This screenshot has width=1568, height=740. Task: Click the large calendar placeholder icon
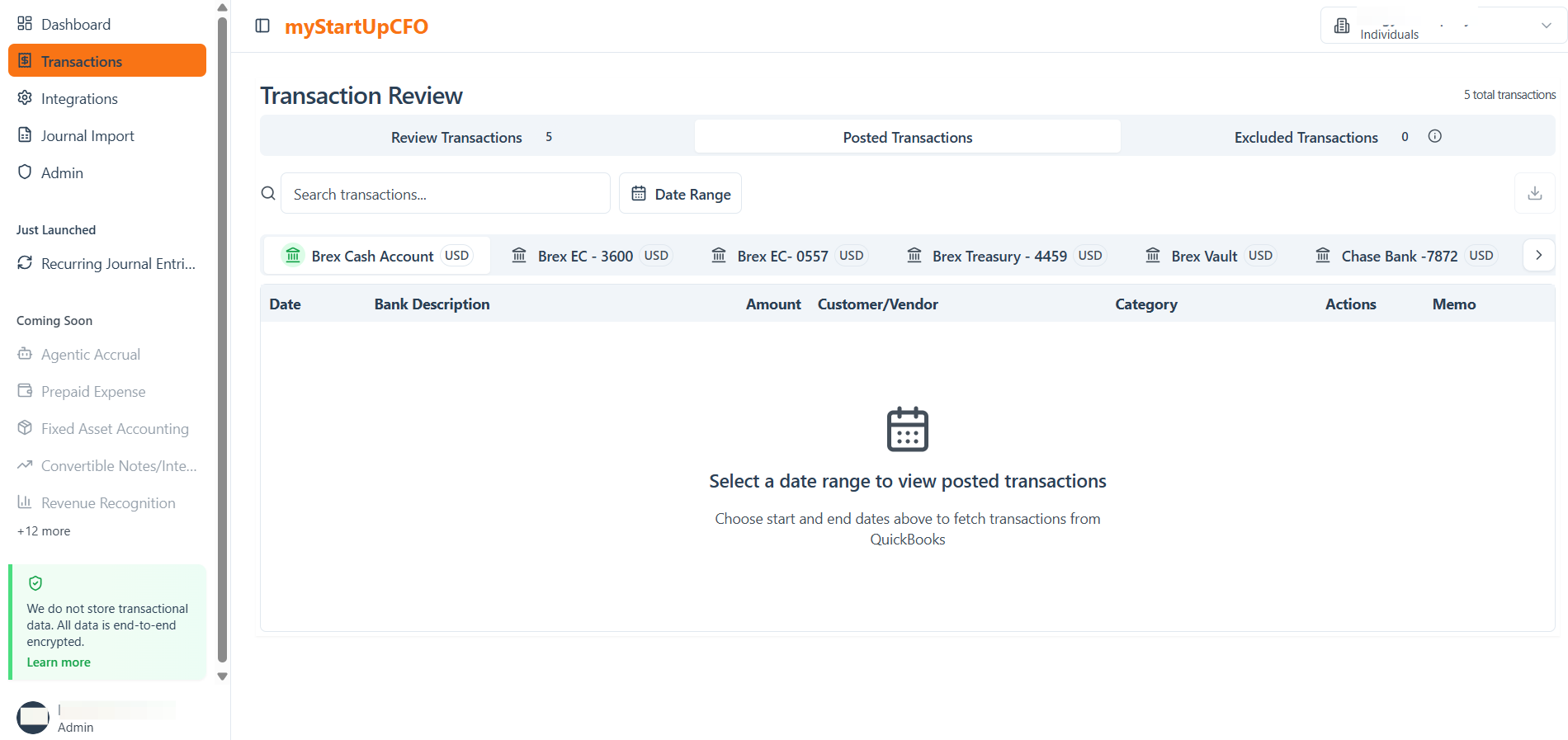click(x=908, y=429)
